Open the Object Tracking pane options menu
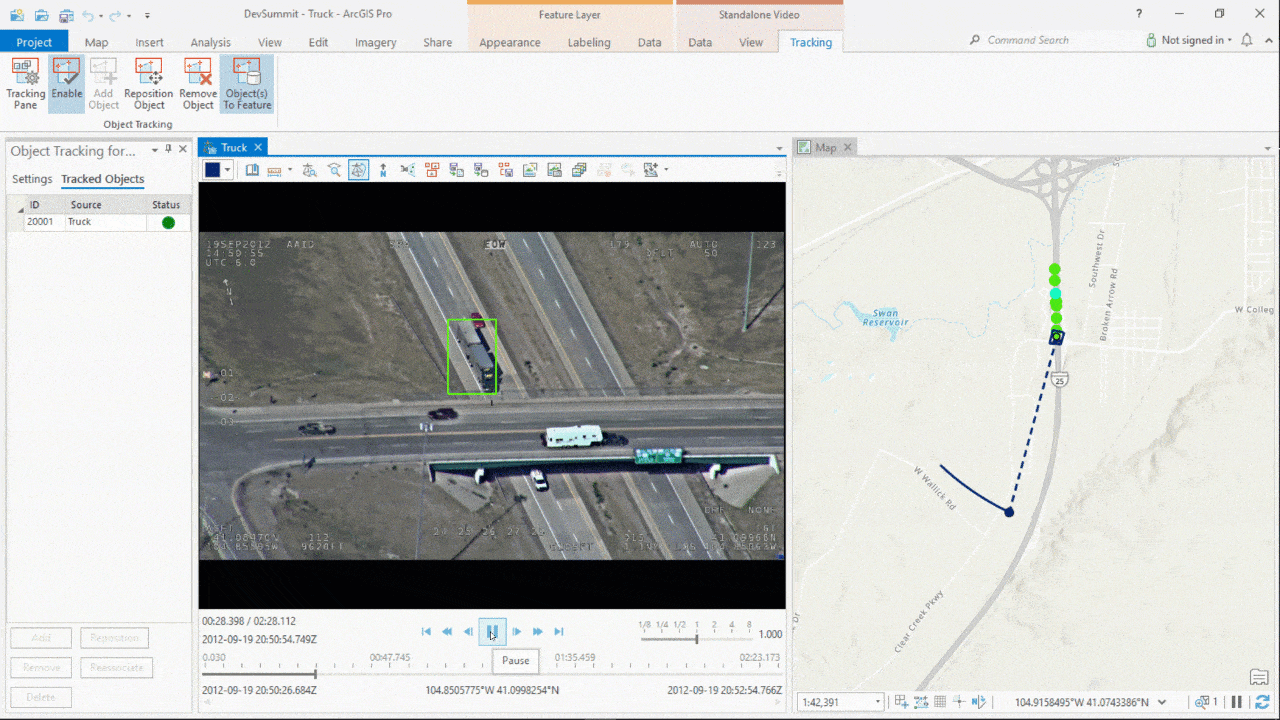Image resolution: width=1280 pixels, height=720 pixels. [x=155, y=150]
